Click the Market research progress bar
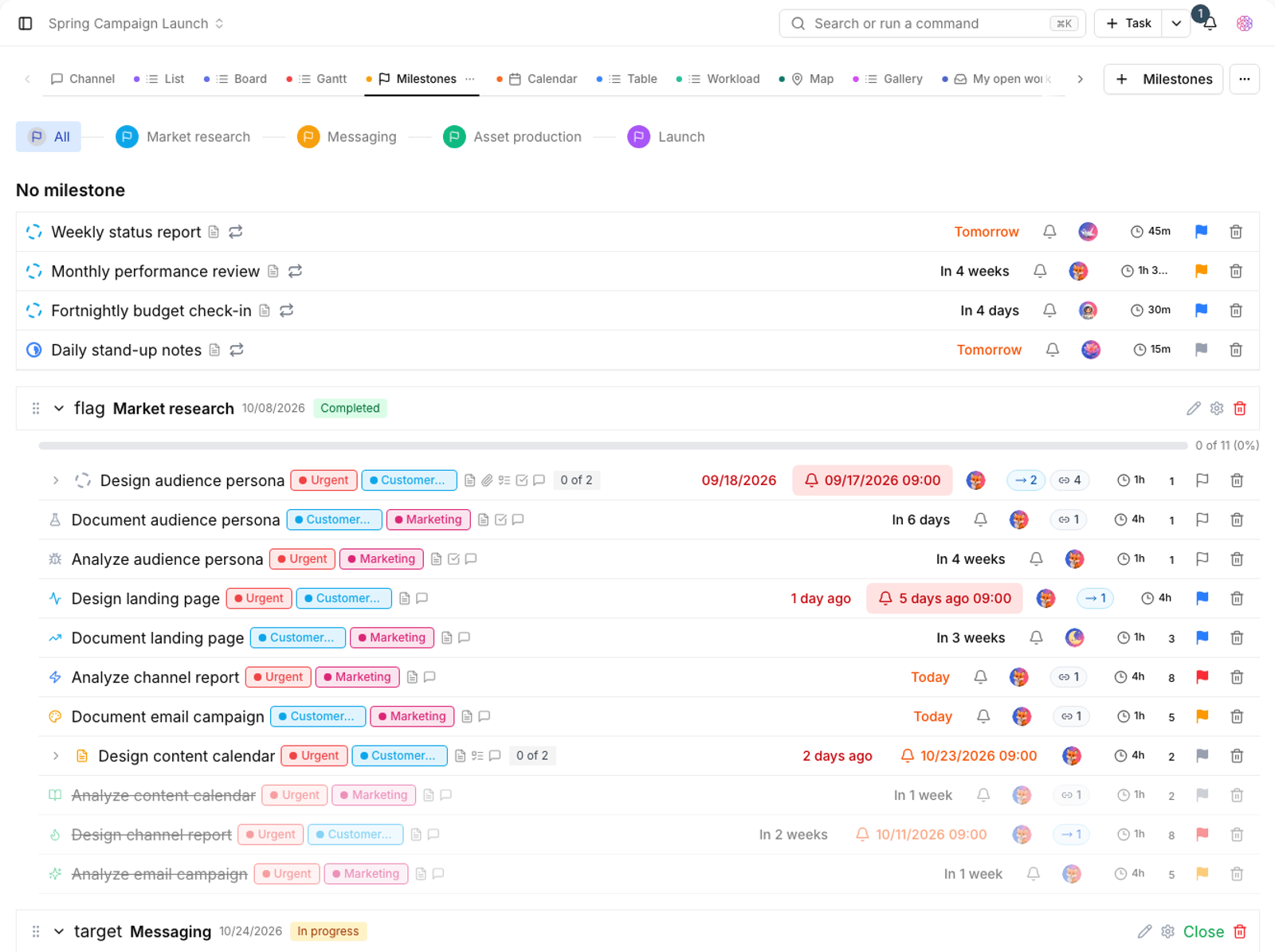The height and width of the screenshot is (952, 1275). (613, 445)
